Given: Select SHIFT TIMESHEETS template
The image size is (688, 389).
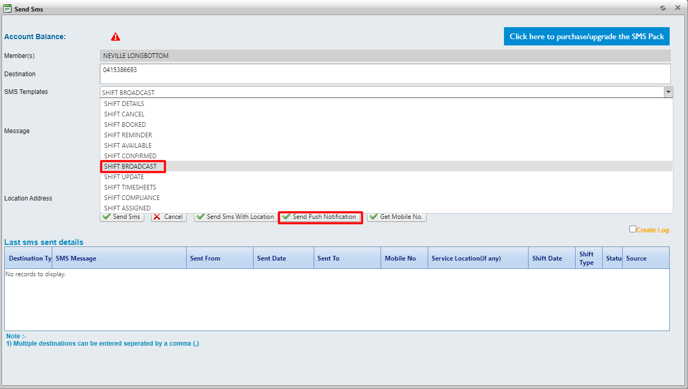Looking at the screenshot, I should 386,187.
